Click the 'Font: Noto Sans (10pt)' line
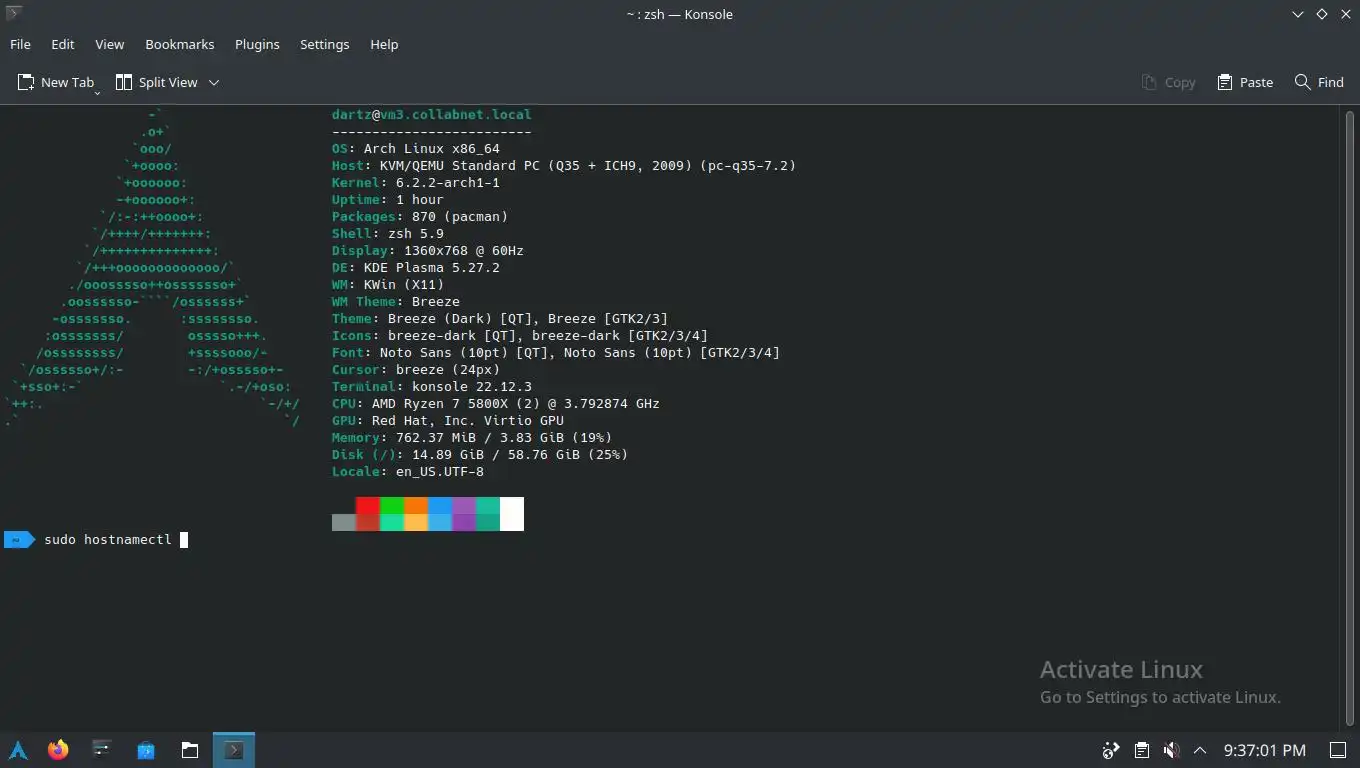Viewport: 1360px width, 768px height. pos(556,353)
